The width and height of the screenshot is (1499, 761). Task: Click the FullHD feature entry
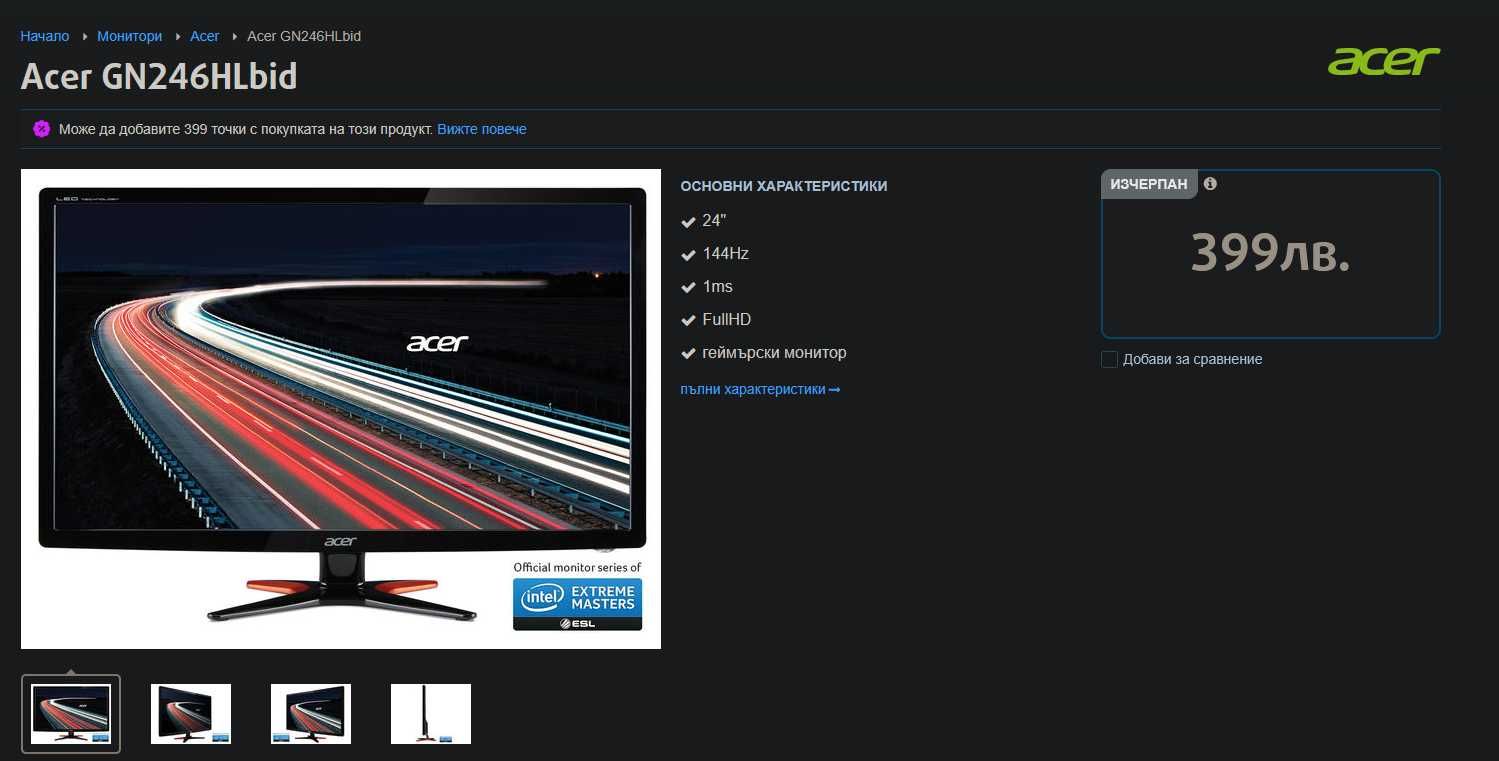coord(716,320)
